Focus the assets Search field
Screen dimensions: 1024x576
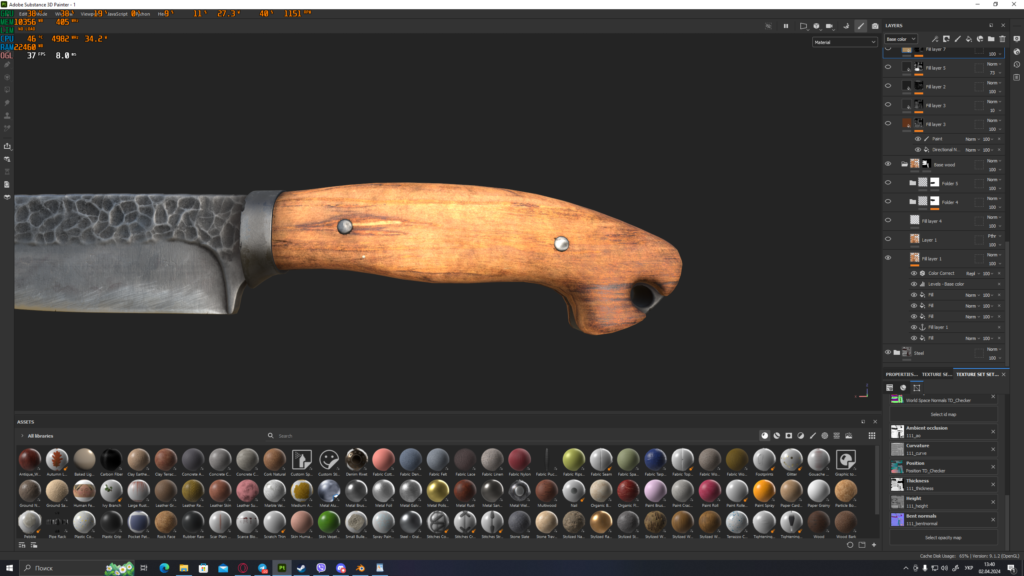509,436
